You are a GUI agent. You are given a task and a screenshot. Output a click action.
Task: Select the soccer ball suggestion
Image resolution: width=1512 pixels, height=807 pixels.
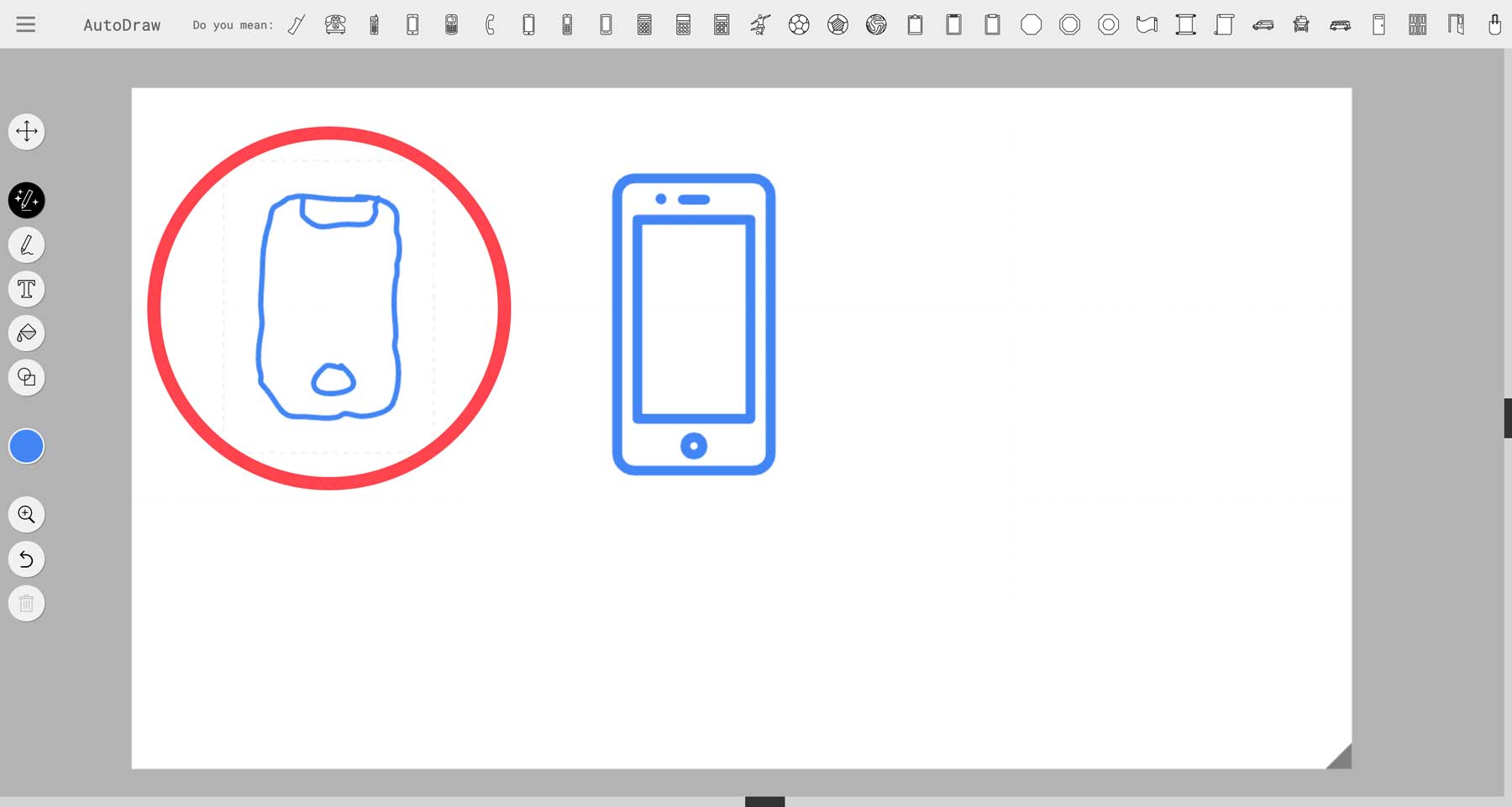[799, 24]
